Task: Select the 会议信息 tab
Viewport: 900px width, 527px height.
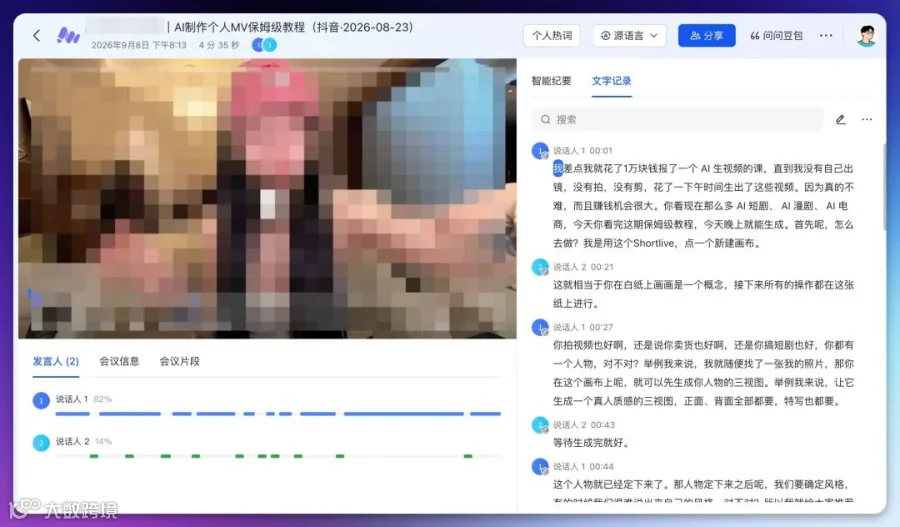Action: tap(119, 362)
